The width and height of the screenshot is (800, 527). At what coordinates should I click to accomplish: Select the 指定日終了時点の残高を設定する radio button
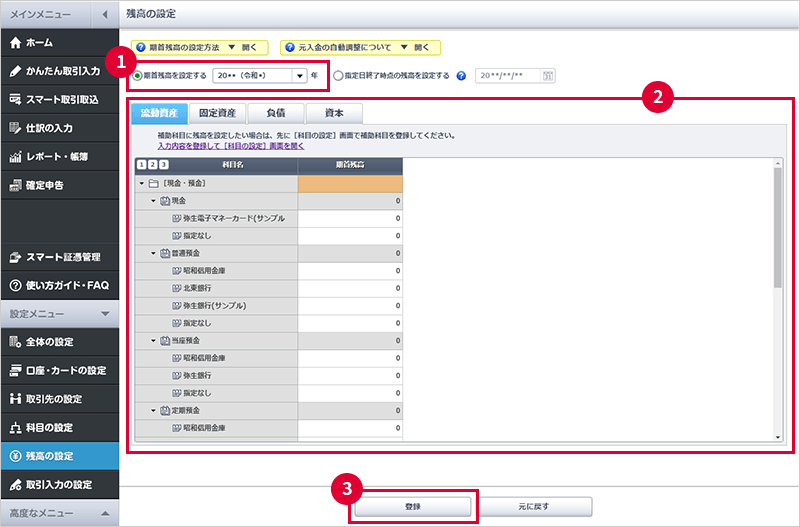tap(337, 75)
